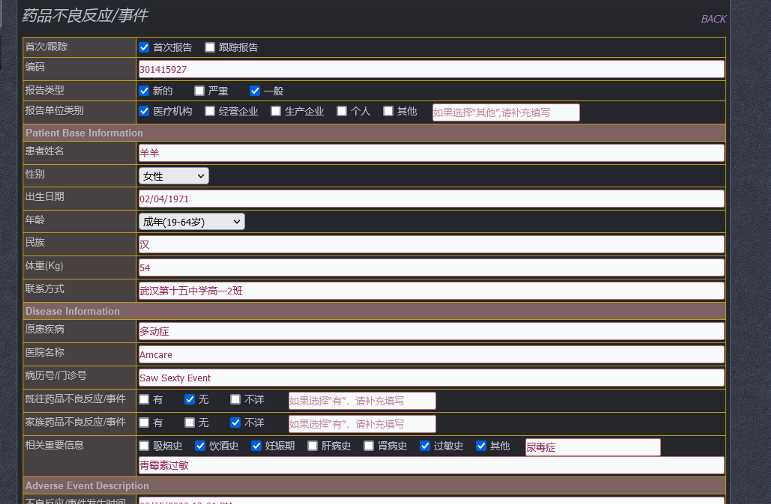Click the text field containing 青霉素过敏

click(430, 465)
